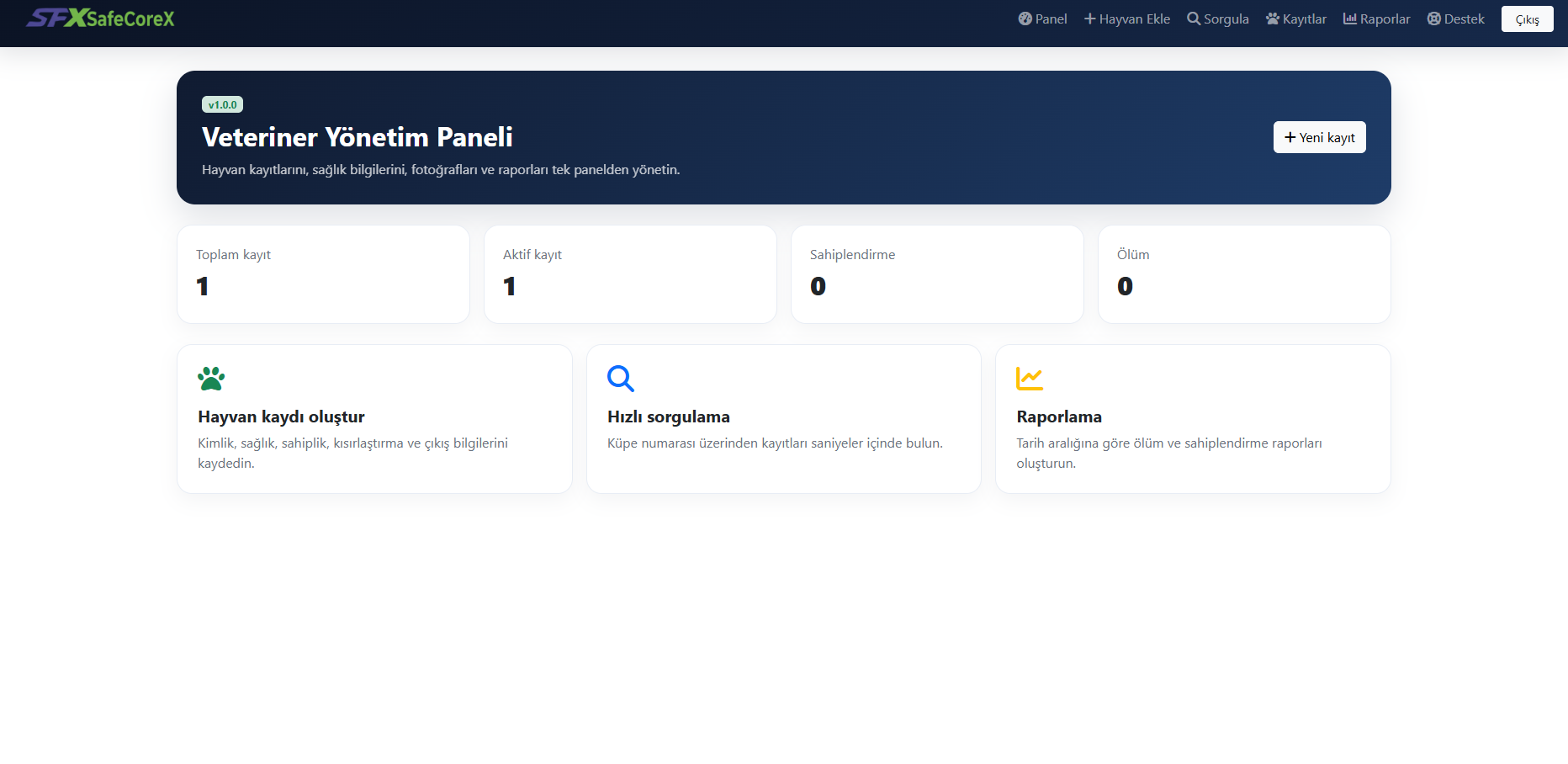Click the blue magnifier search icon

point(621,379)
